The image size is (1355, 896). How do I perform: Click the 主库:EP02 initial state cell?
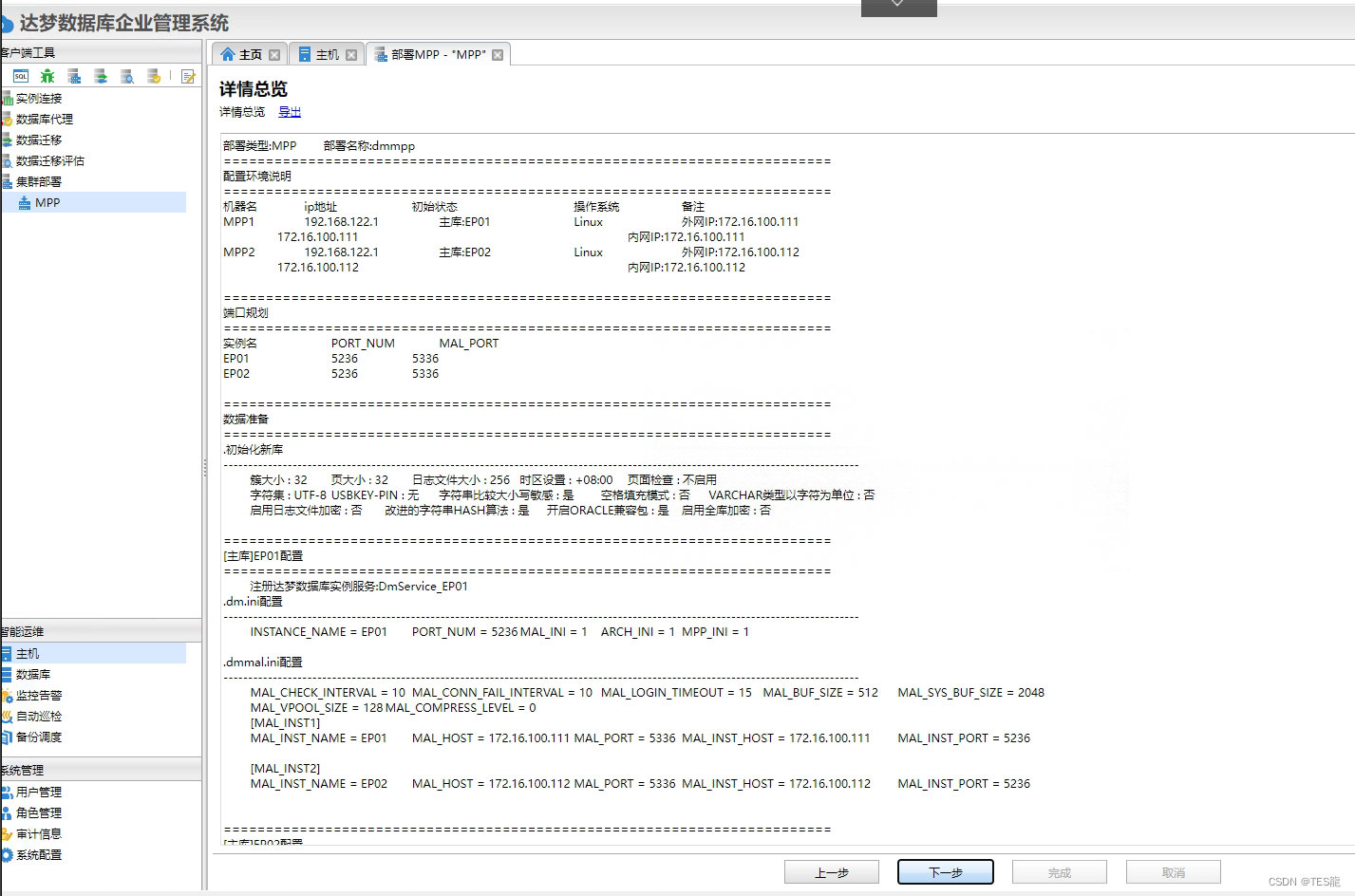[465, 252]
